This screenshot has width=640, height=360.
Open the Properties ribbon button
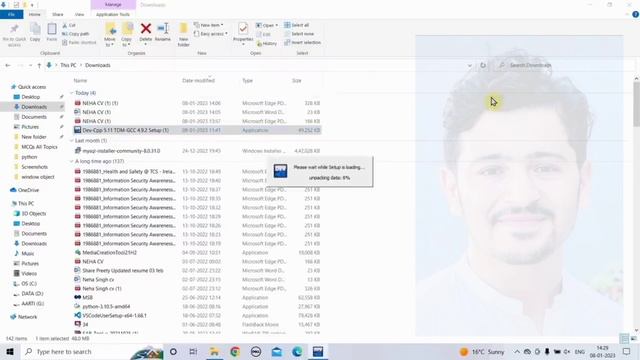243,33
